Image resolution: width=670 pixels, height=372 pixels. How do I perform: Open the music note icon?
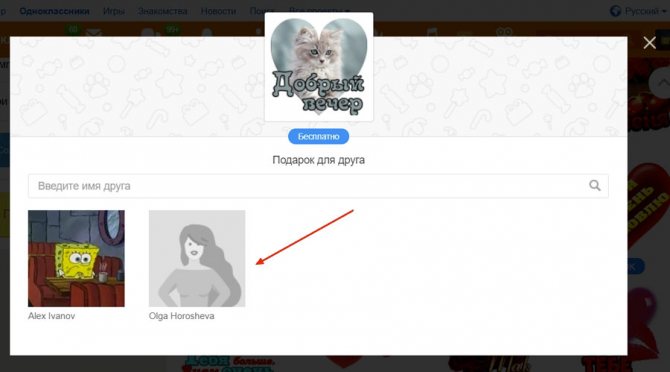click(432, 32)
